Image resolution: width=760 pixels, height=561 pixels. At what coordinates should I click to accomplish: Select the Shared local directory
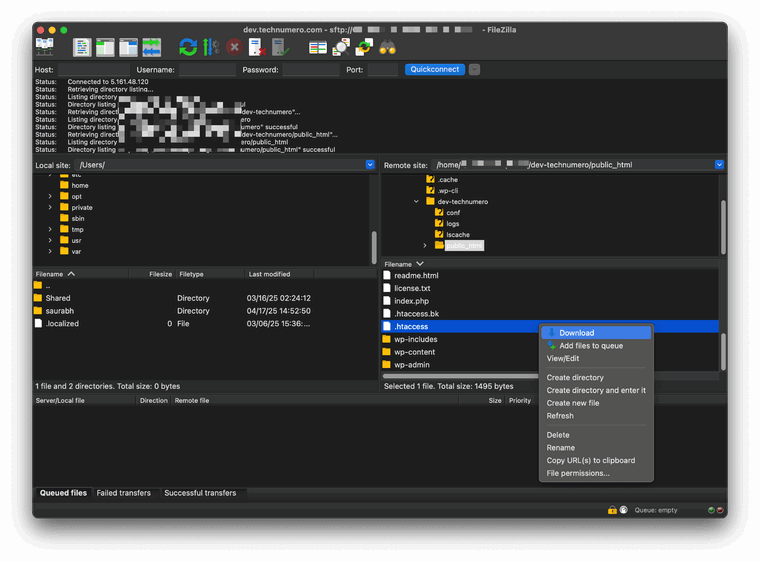coord(58,298)
